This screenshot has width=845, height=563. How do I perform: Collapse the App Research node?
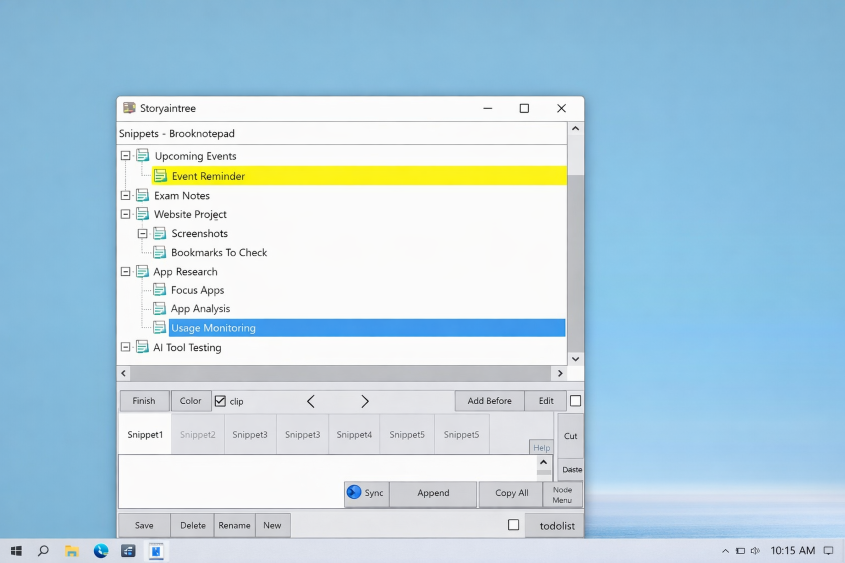pyautogui.click(x=126, y=272)
